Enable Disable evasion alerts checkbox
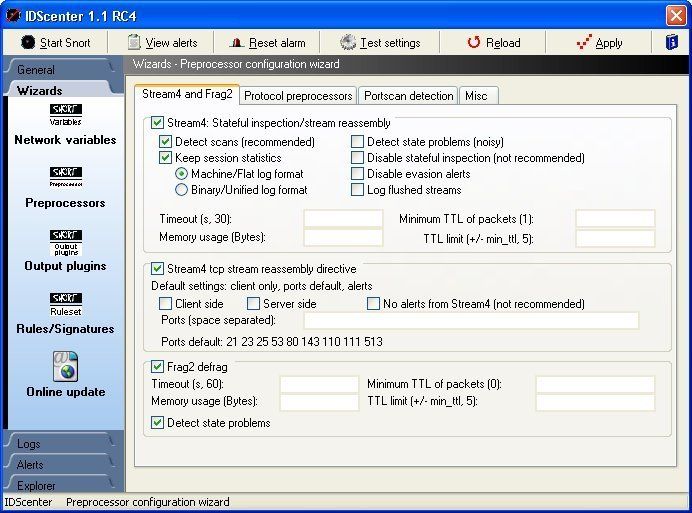The width and height of the screenshot is (692, 513). coord(357,174)
